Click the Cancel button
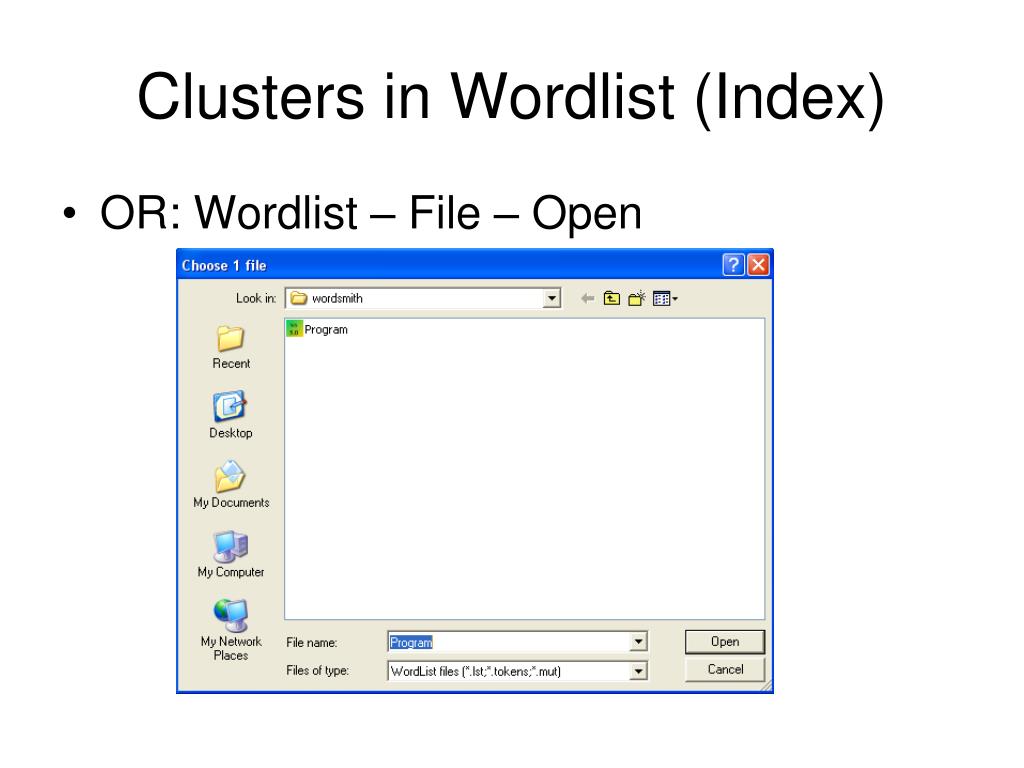The width and height of the screenshot is (1024, 768). point(725,669)
